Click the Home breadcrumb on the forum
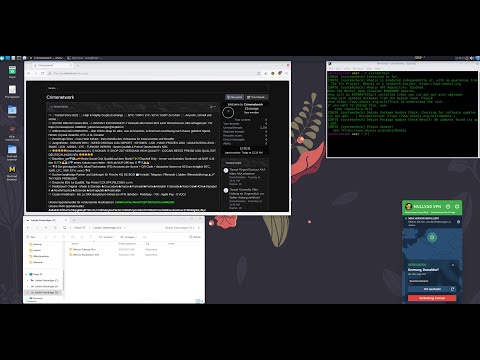This screenshot has width=480, height=360. (52, 88)
